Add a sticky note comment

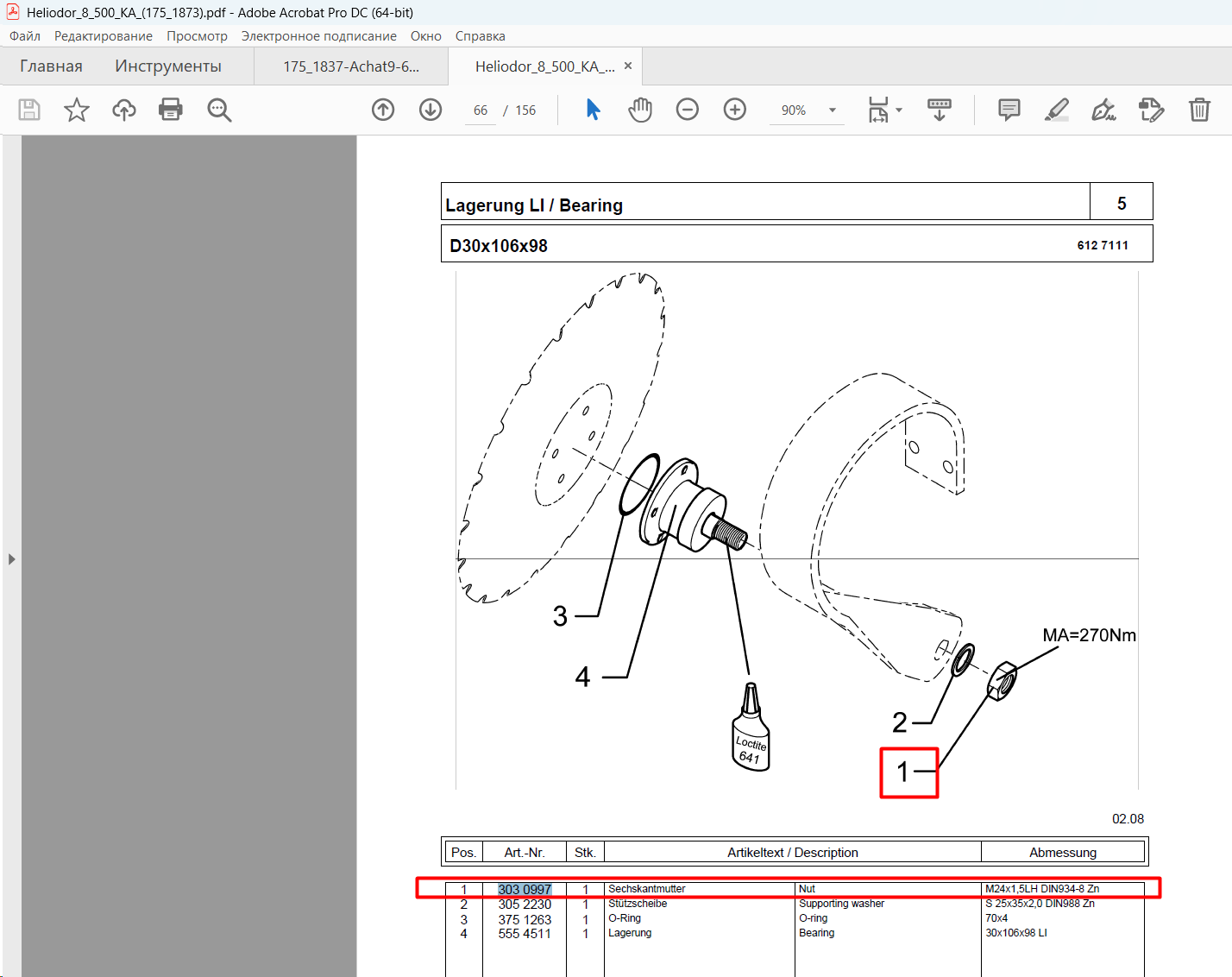click(1009, 110)
